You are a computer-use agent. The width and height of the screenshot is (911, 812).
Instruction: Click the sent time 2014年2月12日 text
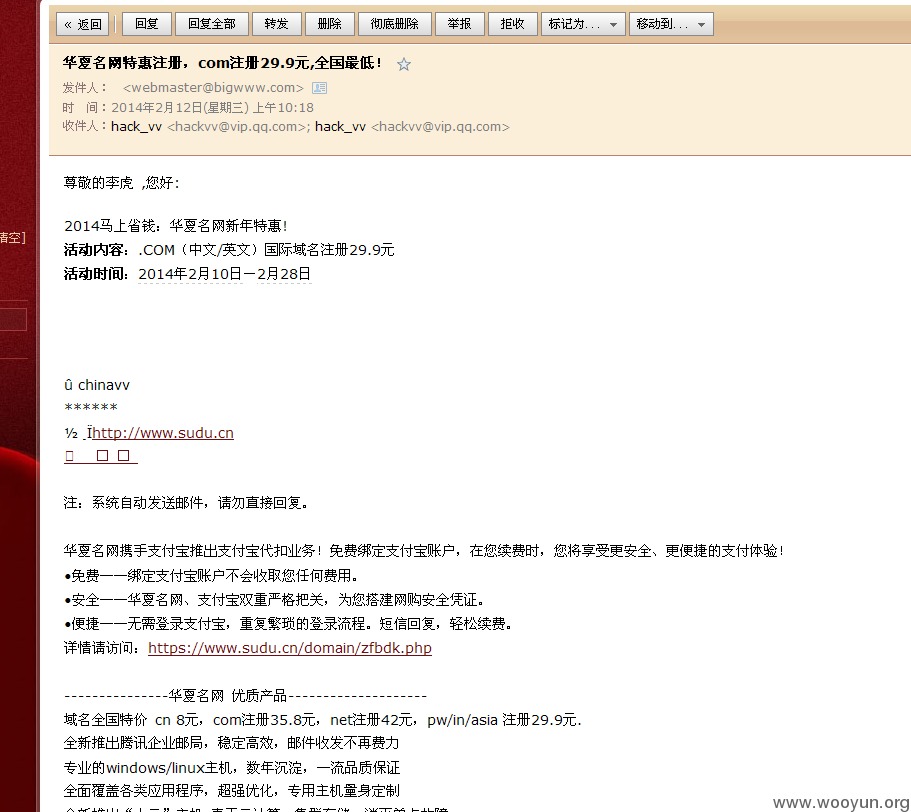click(x=212, y=107)
